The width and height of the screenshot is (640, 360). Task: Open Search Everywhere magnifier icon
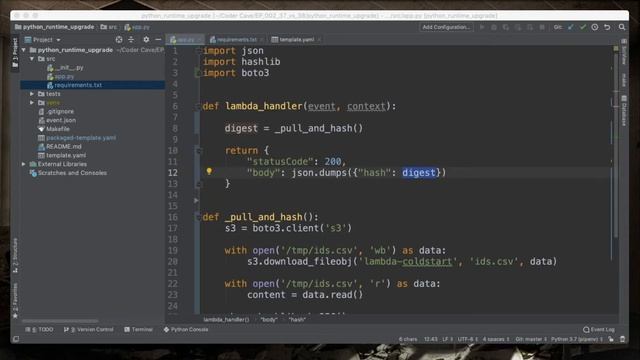coord(622,27)
